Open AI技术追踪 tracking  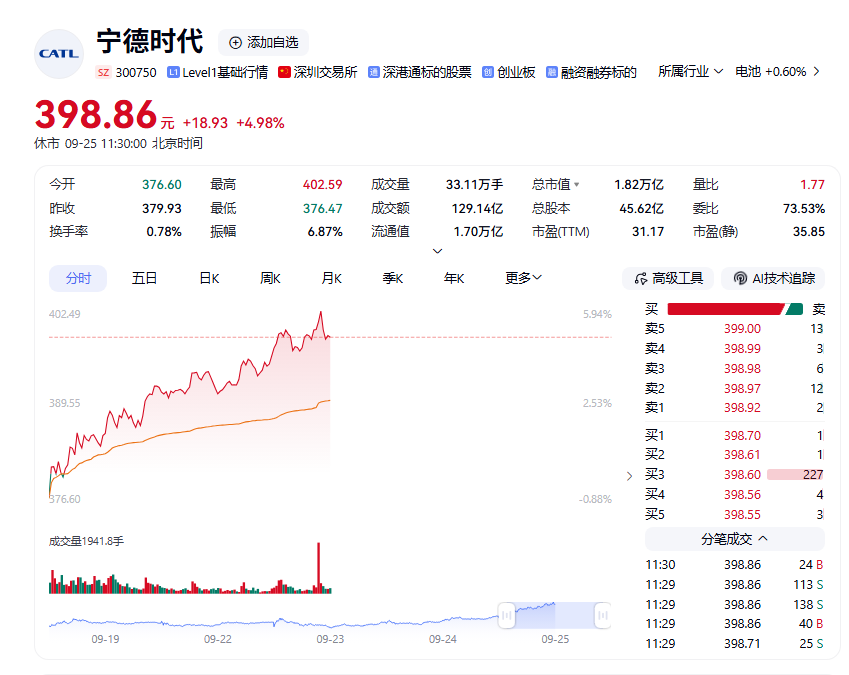coord(773,278)
